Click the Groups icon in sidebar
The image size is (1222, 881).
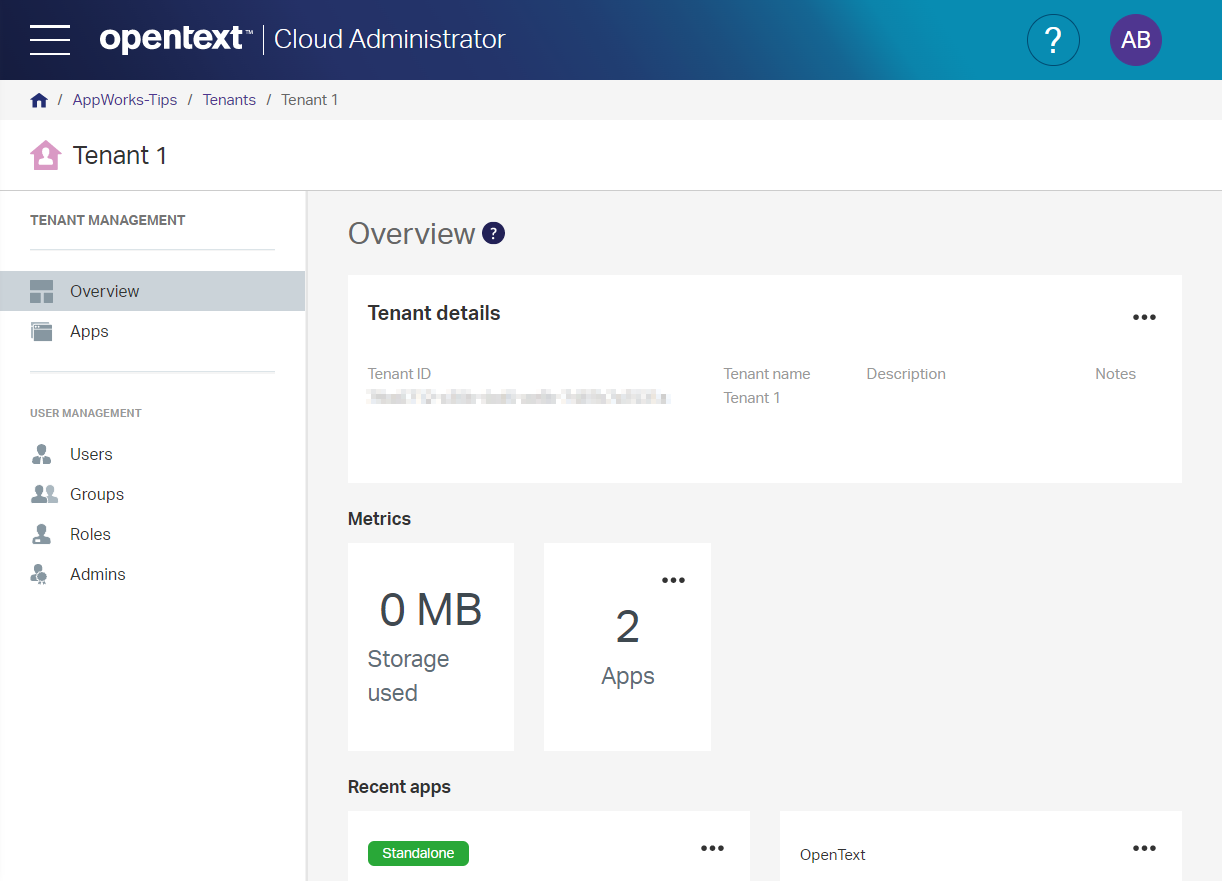click(x=44, y=494)
